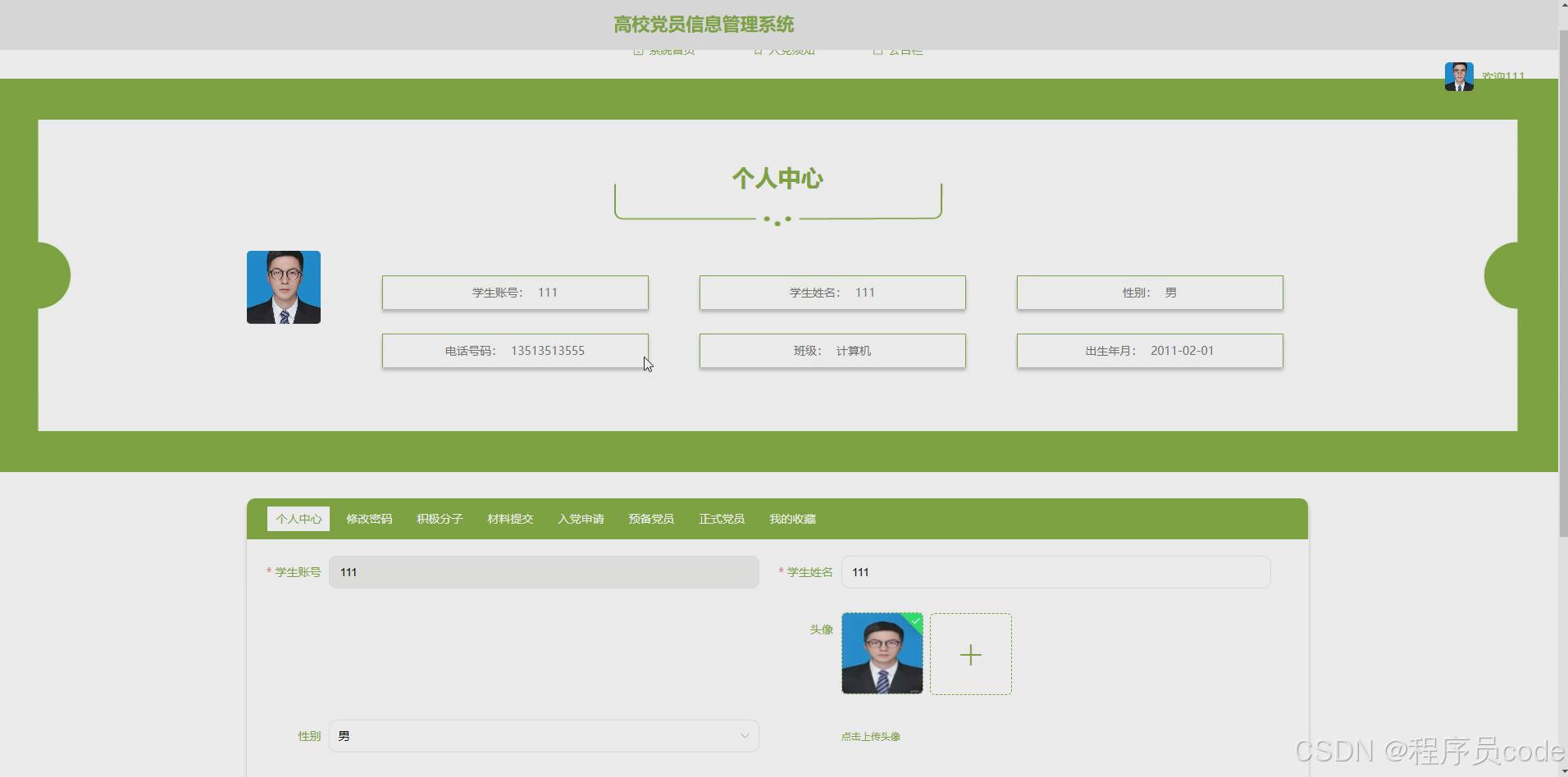
Task: Open the 正式党员 tab
Action: point(722,519)
